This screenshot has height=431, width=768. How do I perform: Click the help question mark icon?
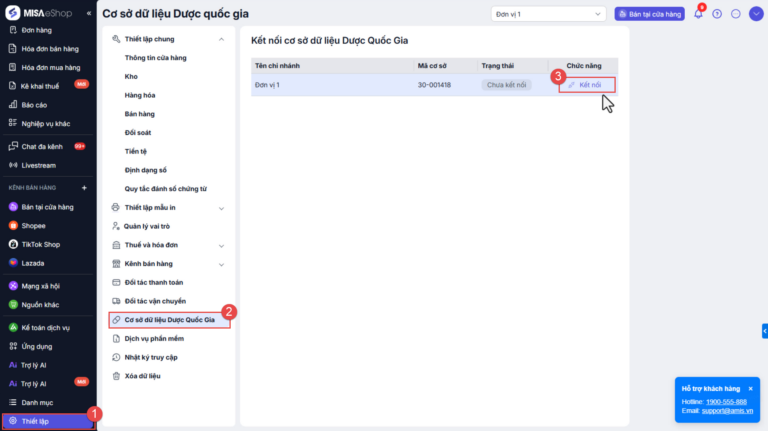[x=717, y=14]
